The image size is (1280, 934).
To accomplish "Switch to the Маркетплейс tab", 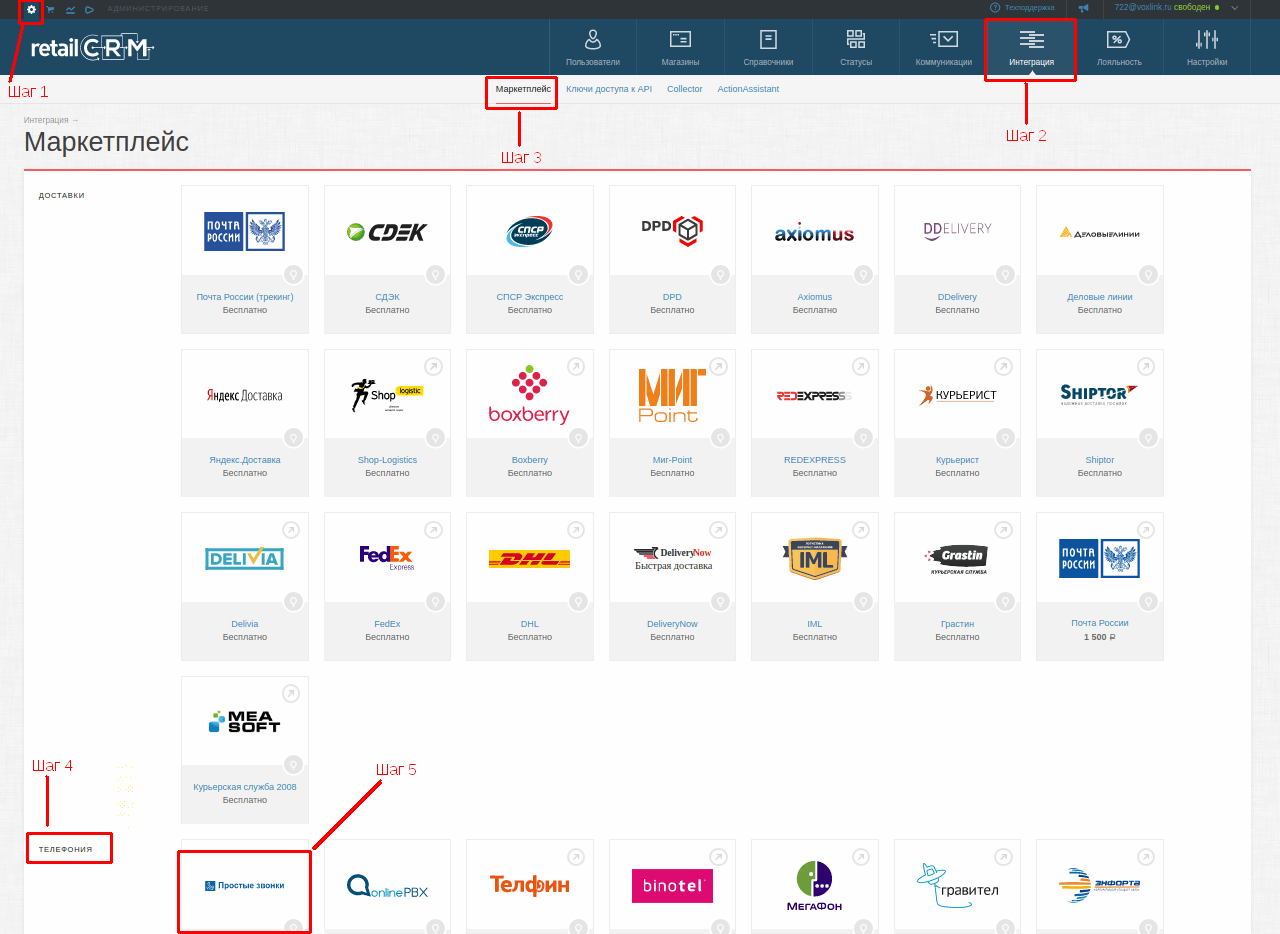I will [x=523, y=89].
